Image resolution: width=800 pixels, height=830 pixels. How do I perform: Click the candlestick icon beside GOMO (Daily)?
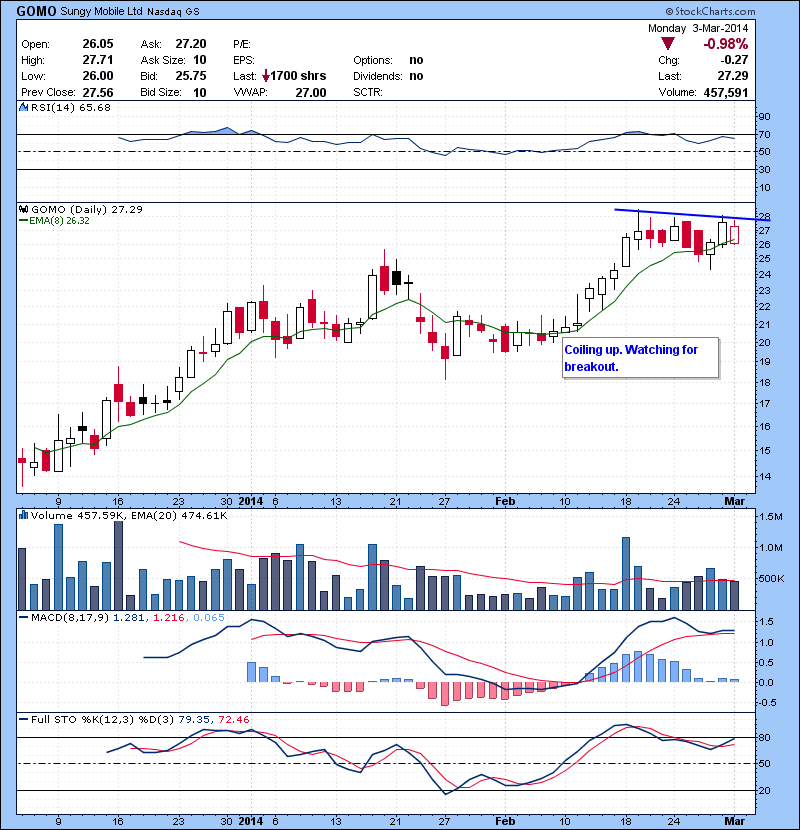[x=23, y=209]
